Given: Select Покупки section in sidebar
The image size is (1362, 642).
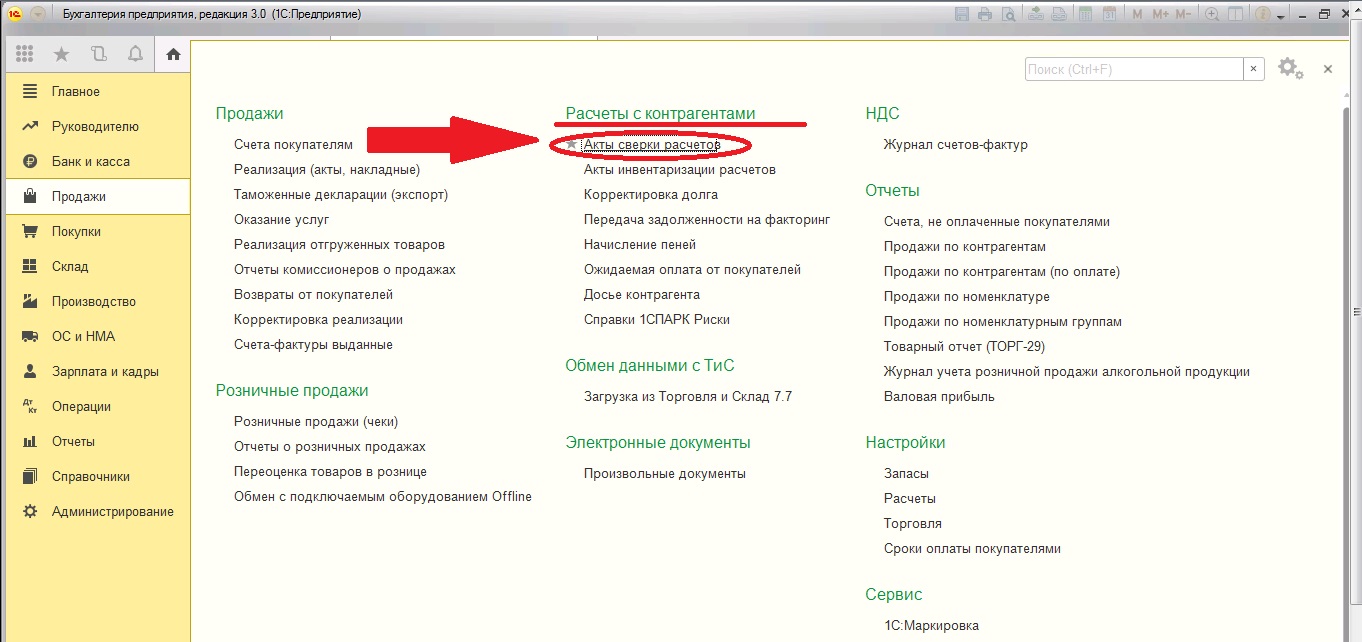Looking at the screenshot, I should tap(76, 232).
